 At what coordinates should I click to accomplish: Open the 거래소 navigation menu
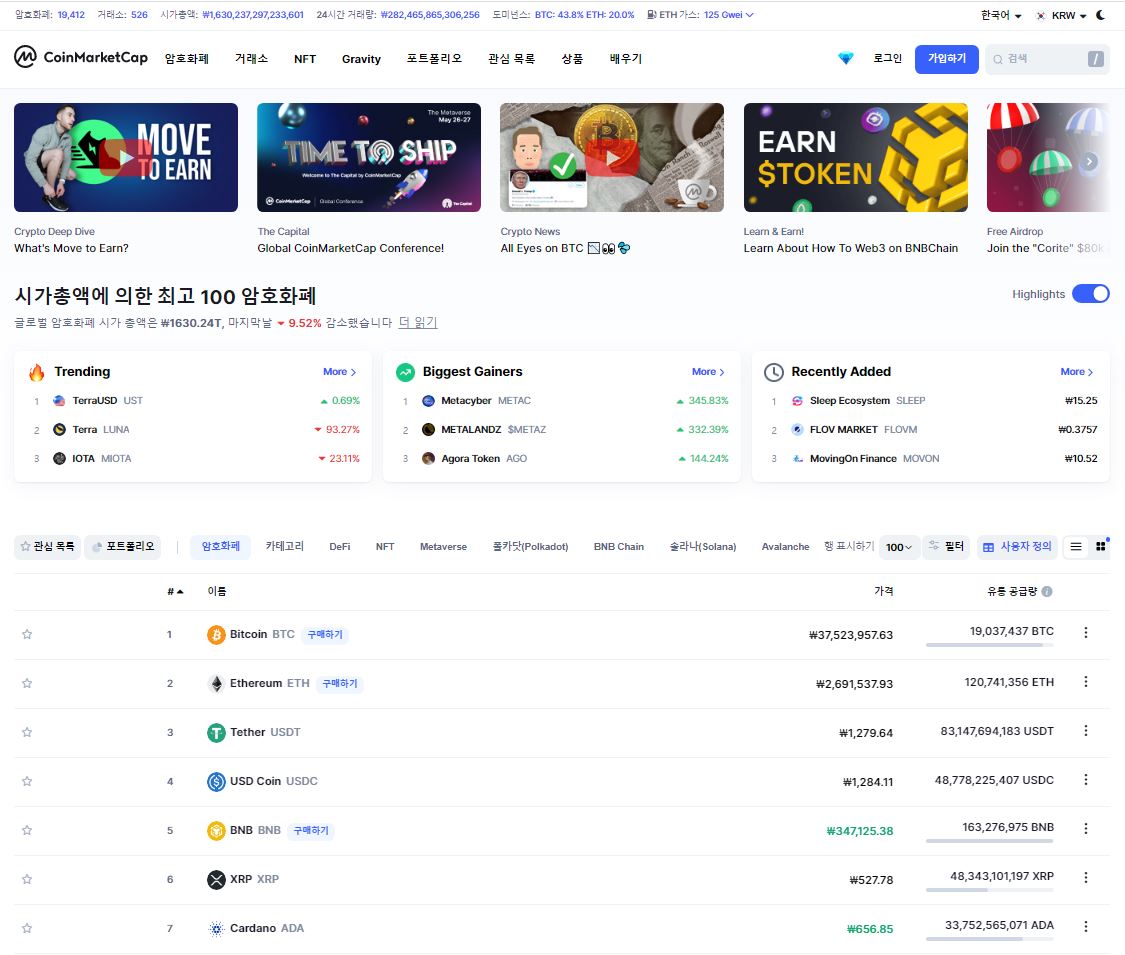click(251, 59)
